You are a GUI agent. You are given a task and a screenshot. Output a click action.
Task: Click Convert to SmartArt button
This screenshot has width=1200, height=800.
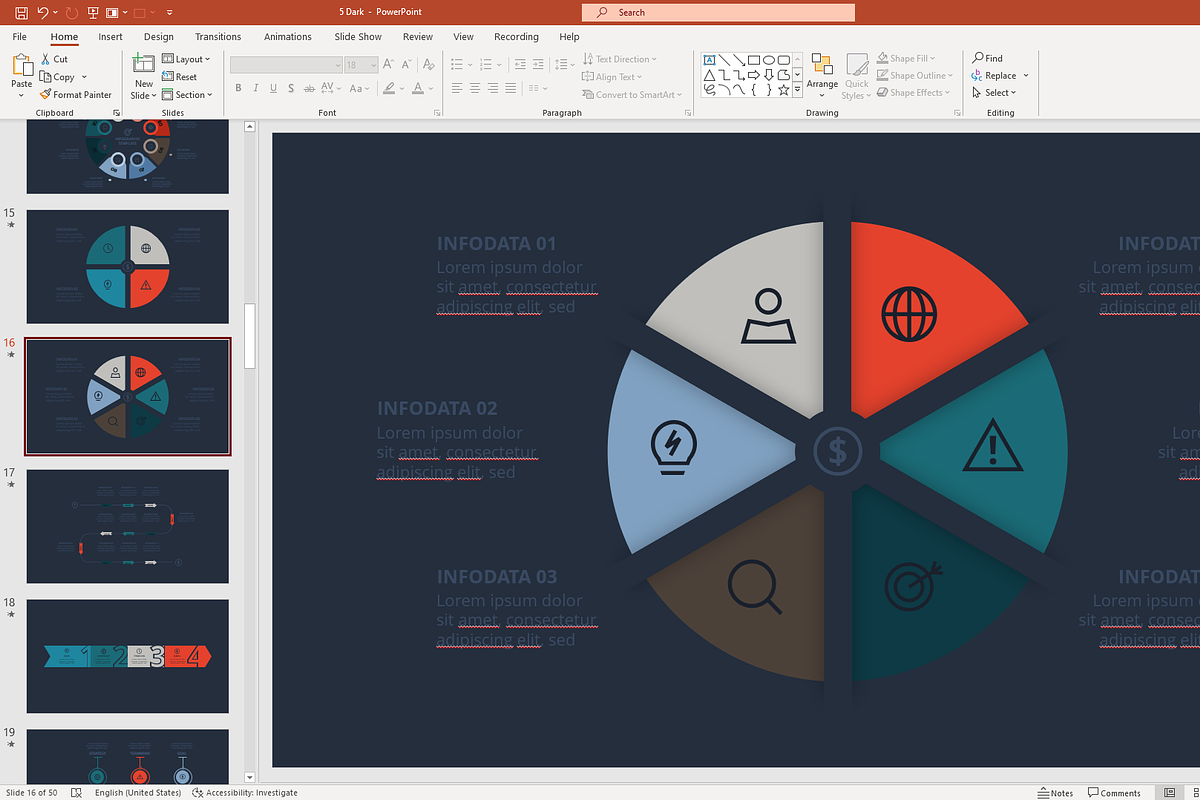[x=632, y=95]
